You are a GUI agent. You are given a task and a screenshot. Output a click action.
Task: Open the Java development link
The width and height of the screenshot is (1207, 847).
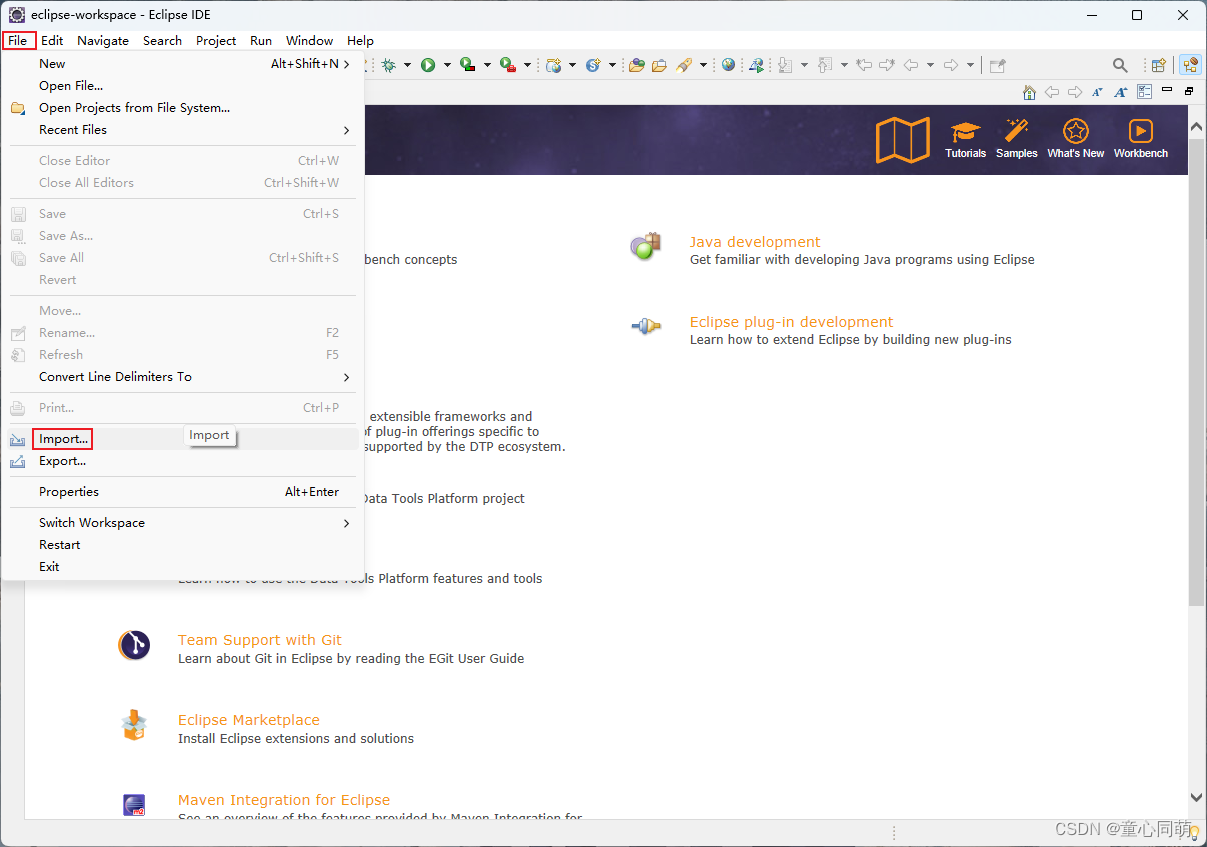pyautogui.click(x=755, y=242)
